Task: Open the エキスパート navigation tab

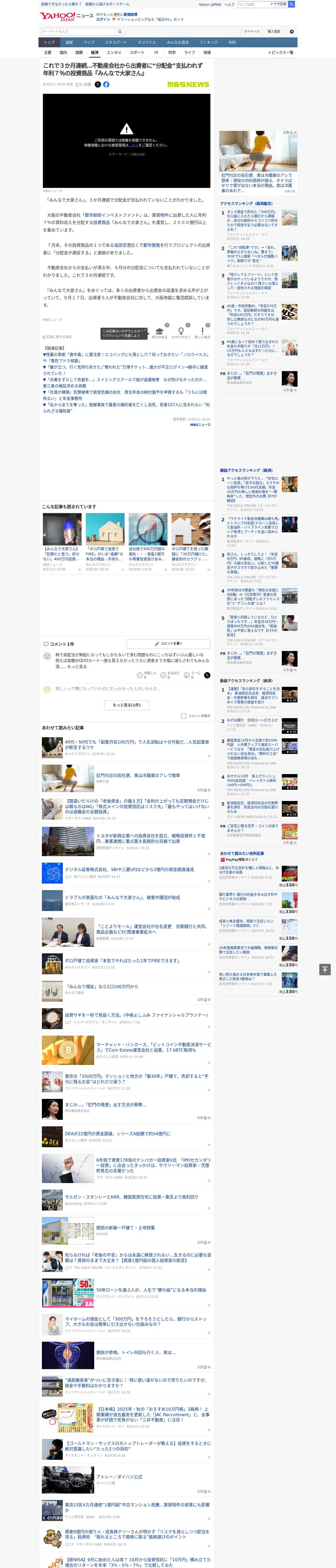Action: [116, 43]
